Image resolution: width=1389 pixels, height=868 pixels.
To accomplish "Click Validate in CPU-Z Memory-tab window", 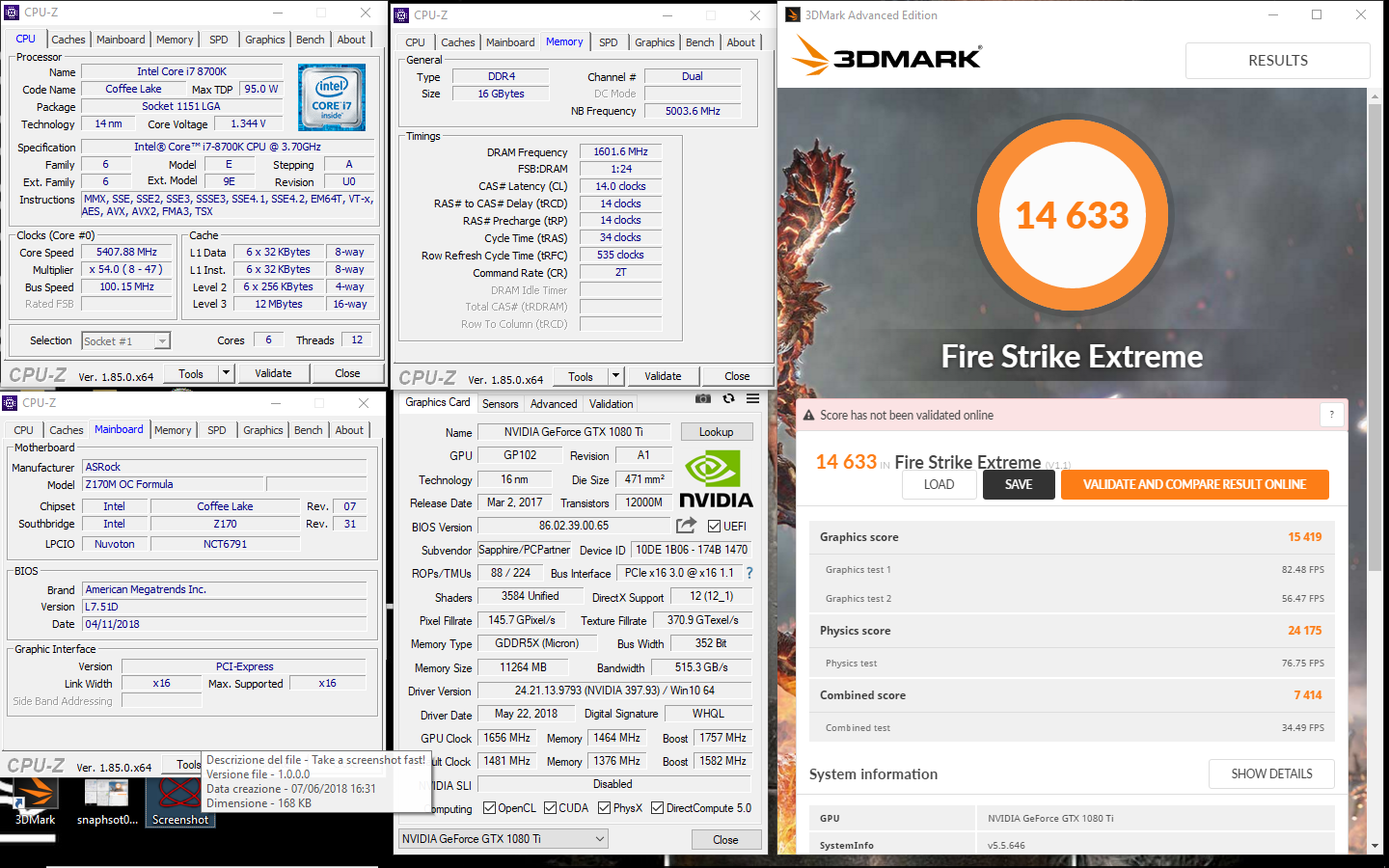I will point(663,376).
